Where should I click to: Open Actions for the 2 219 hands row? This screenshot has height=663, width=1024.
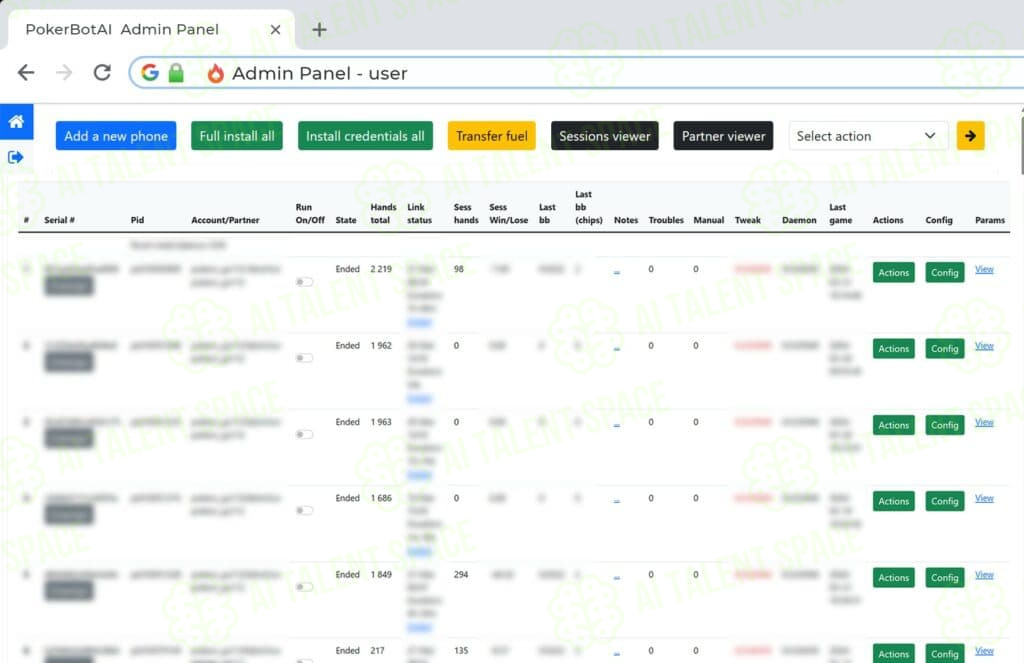[893, 272]
